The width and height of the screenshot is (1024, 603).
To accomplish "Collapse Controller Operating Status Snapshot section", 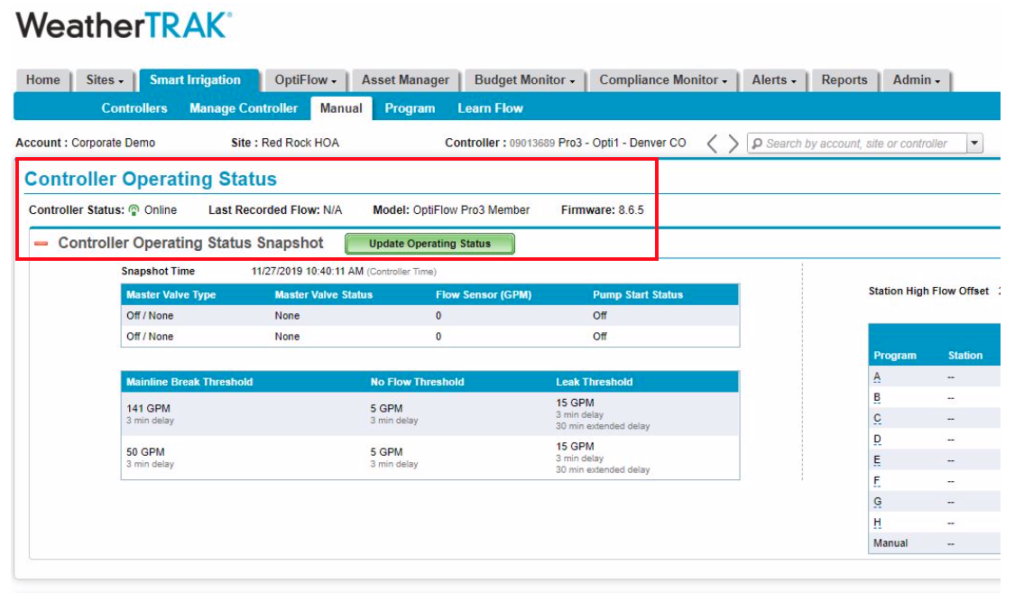I will point(41,244).
